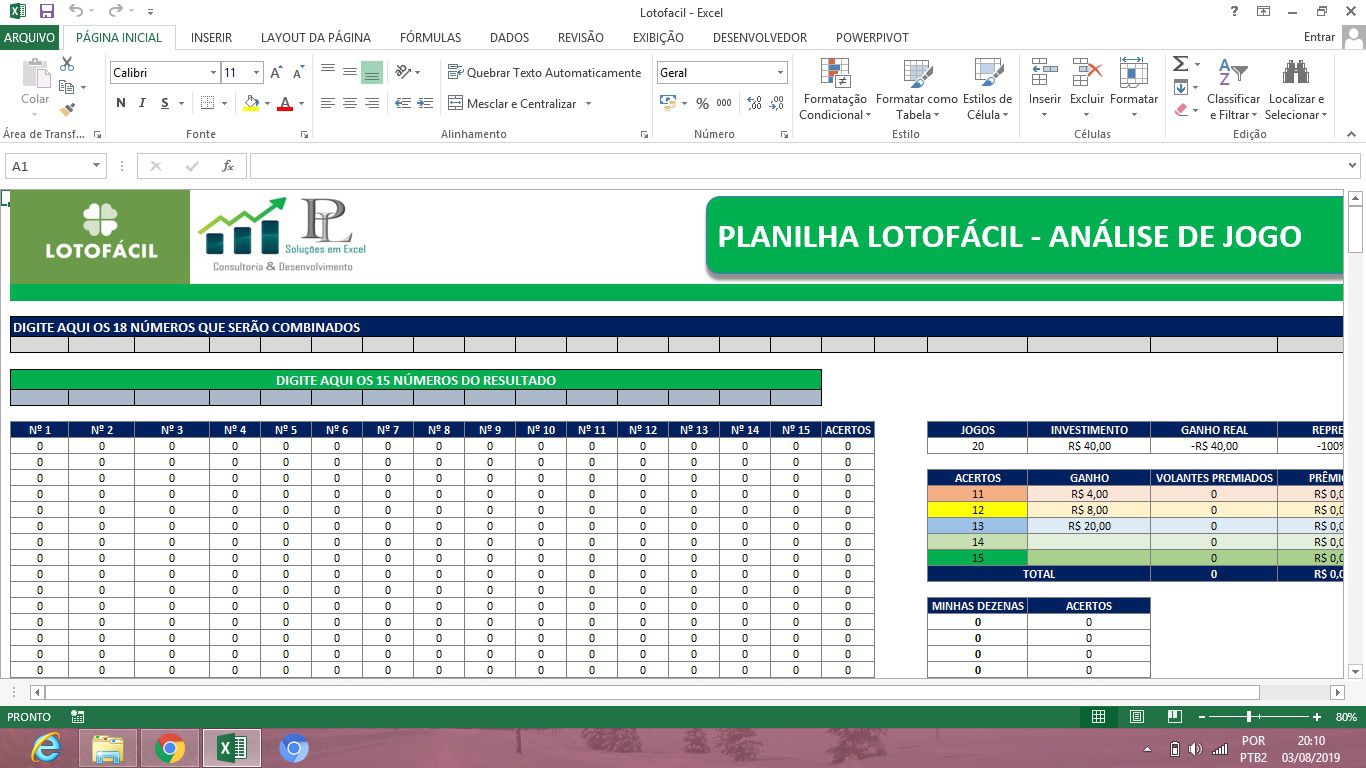This screenshot has height=768, width=1366.
Task: Click the accounting currency format icon
Action: tap(667, 103)
